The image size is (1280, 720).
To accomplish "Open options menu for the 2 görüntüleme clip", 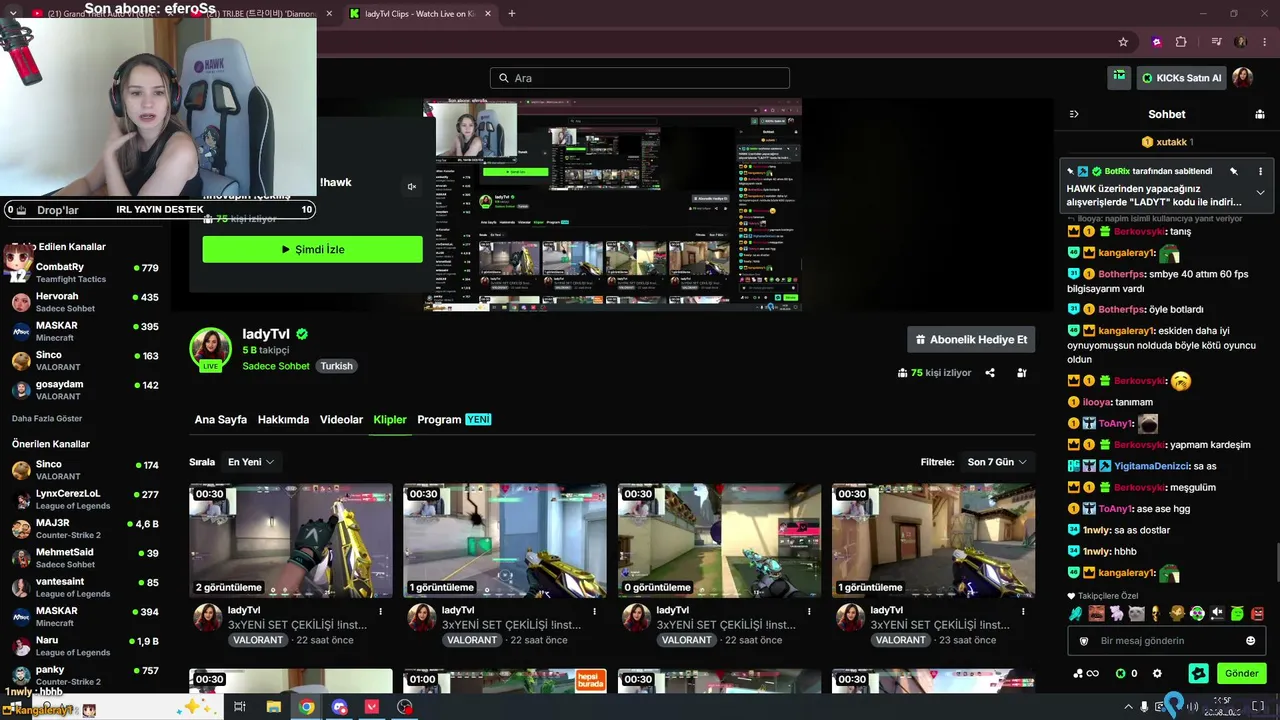I will click(x=380, y=611).
